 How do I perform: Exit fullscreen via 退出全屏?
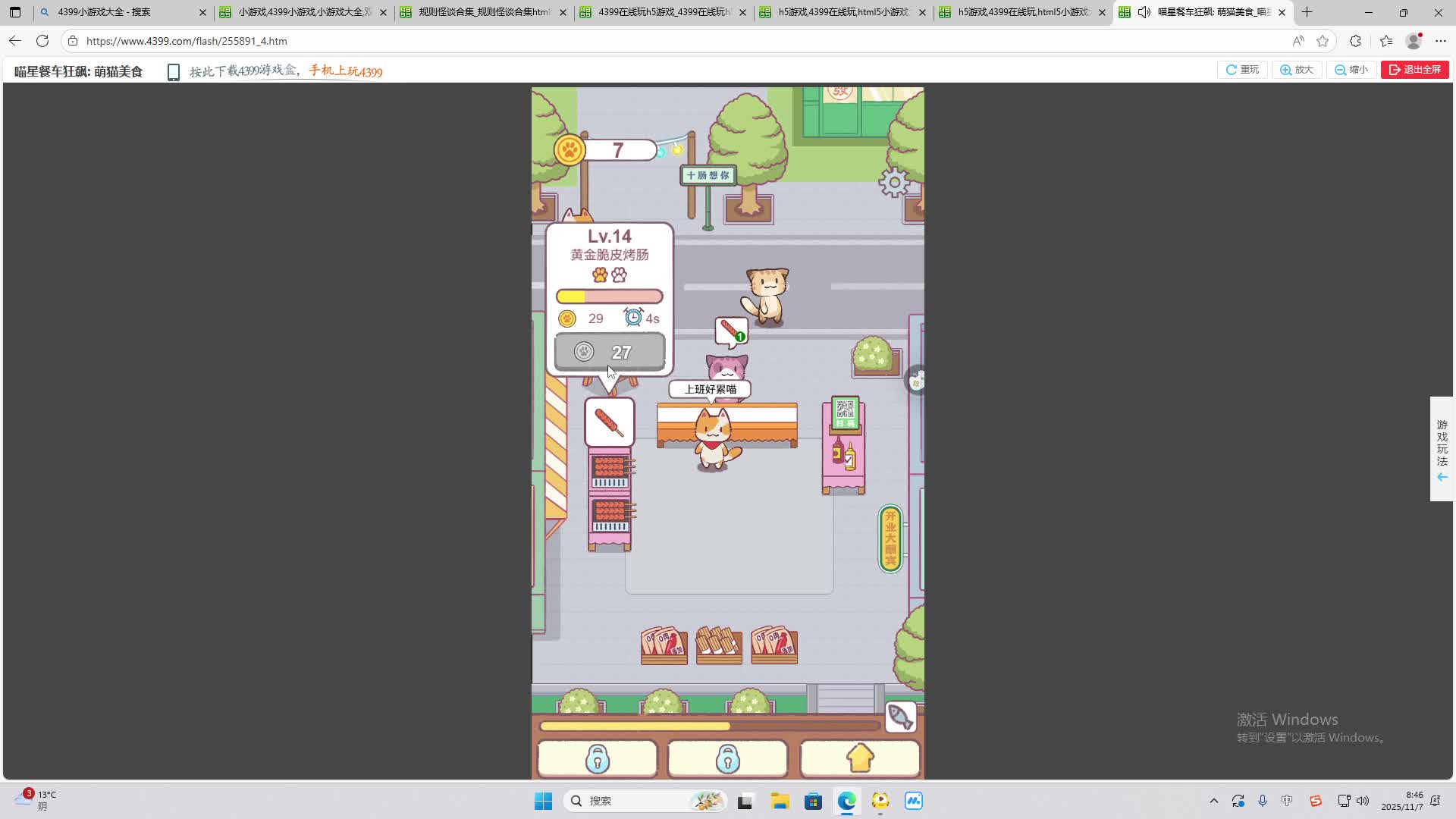(1414, 70)
